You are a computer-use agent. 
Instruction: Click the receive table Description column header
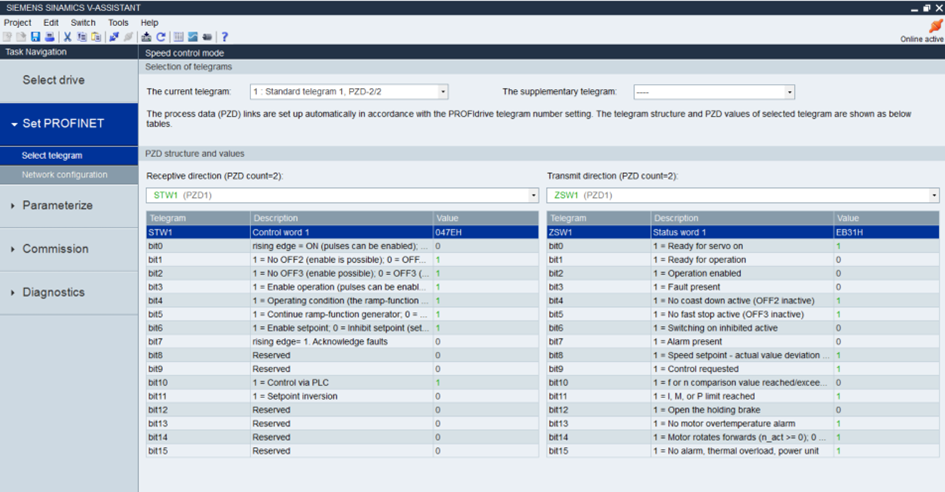342,218
